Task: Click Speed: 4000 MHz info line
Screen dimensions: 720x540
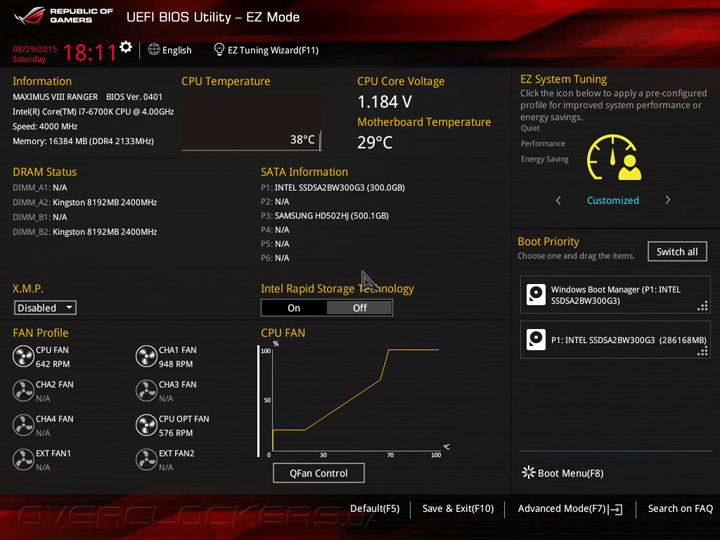Action: [45, 127]
